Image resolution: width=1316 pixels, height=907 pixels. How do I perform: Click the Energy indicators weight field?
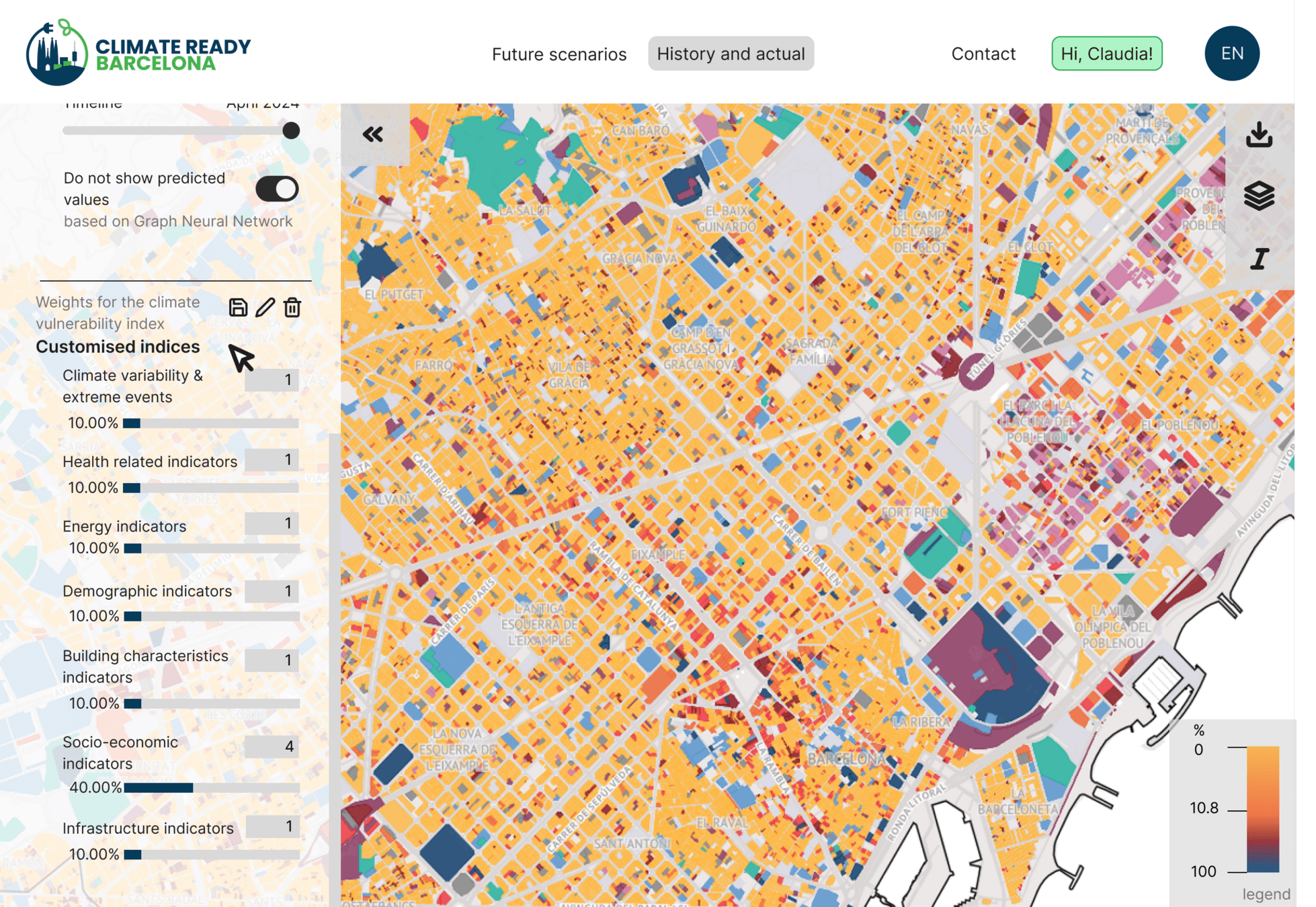pyautogui.click(x=272, y=523)
